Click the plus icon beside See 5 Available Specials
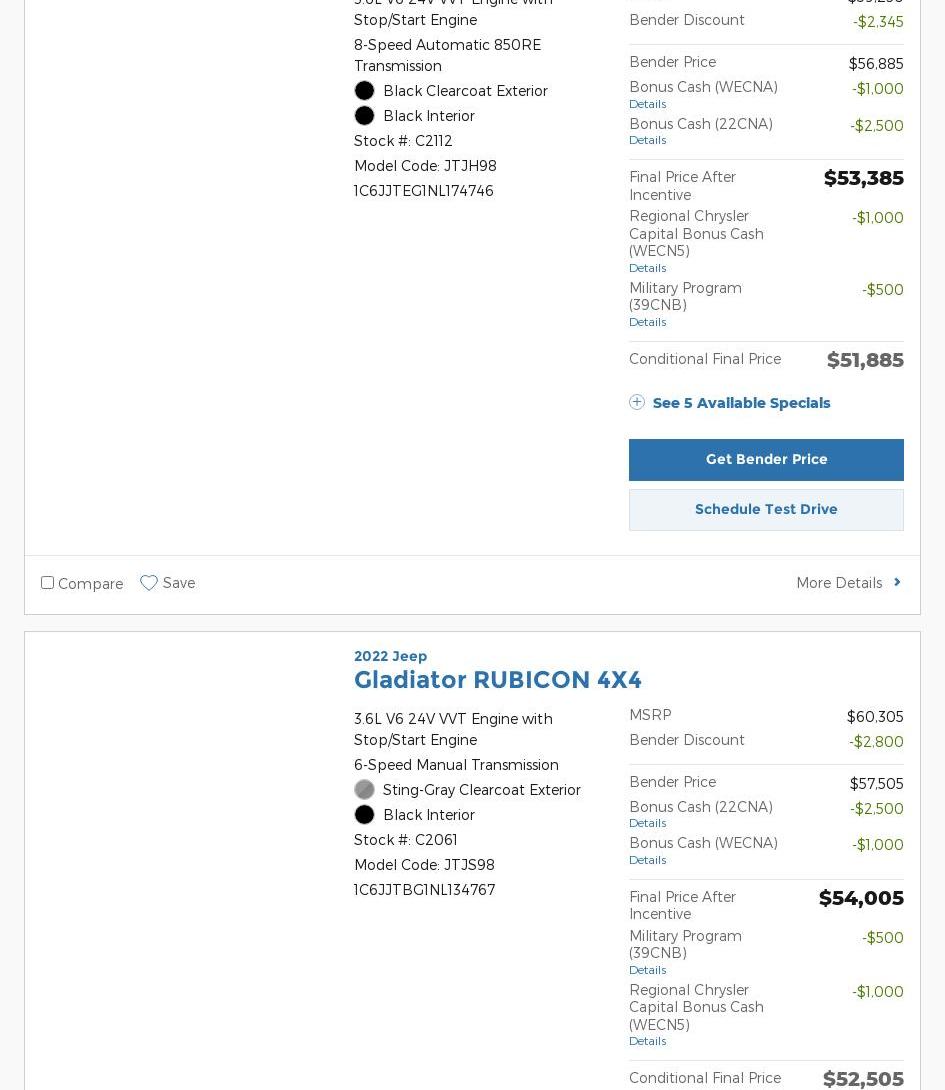The height and width of the screenshot is (1090, 945). click(637, 402)
